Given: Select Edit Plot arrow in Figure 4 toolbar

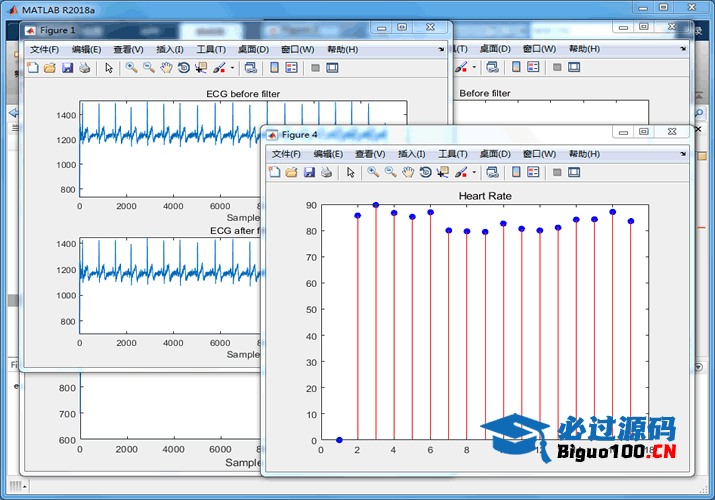Looking at the screenshot, I should click(351, 172).
